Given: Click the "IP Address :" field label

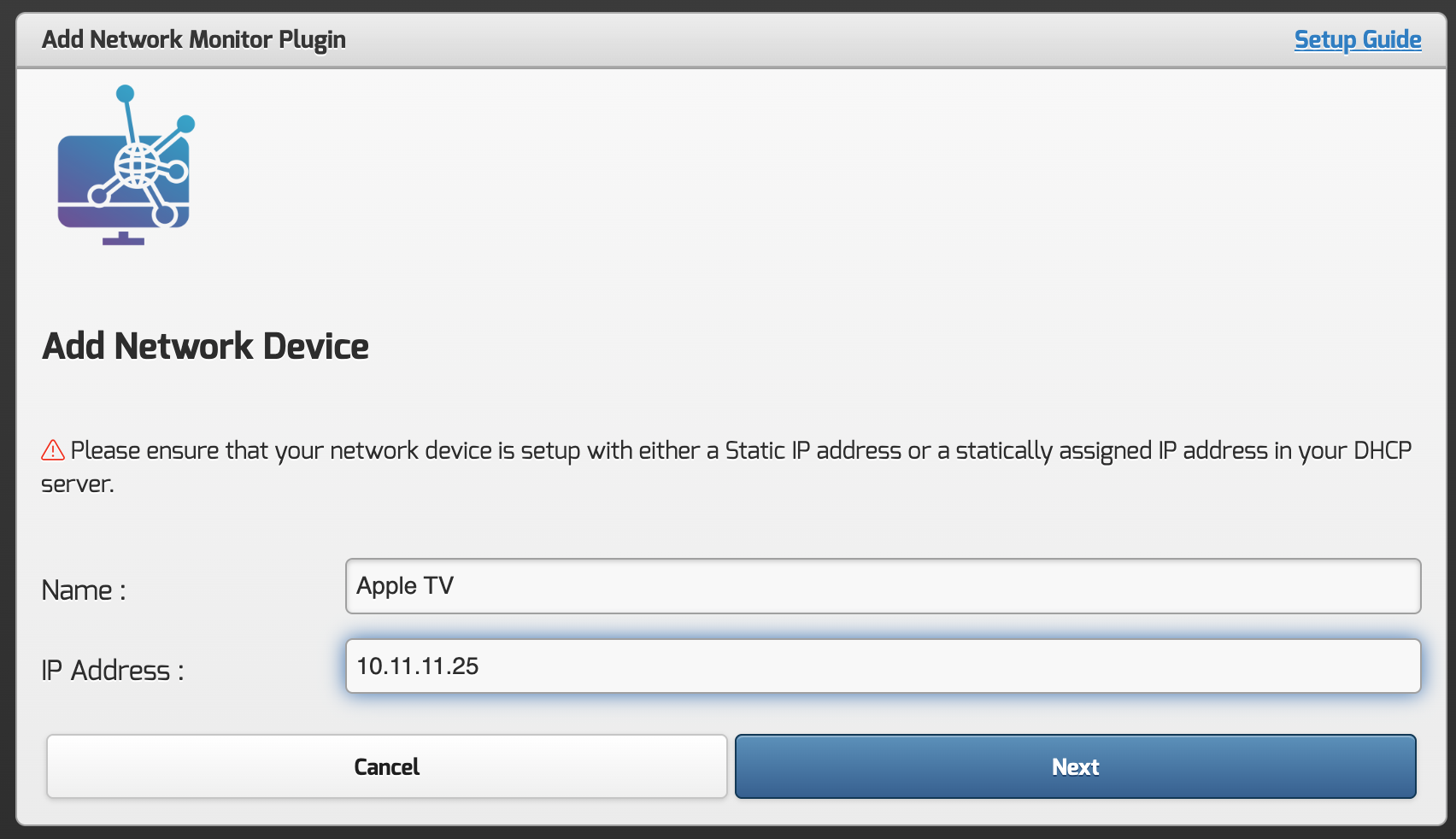Looking at the screenshot, I should (112, 671).
